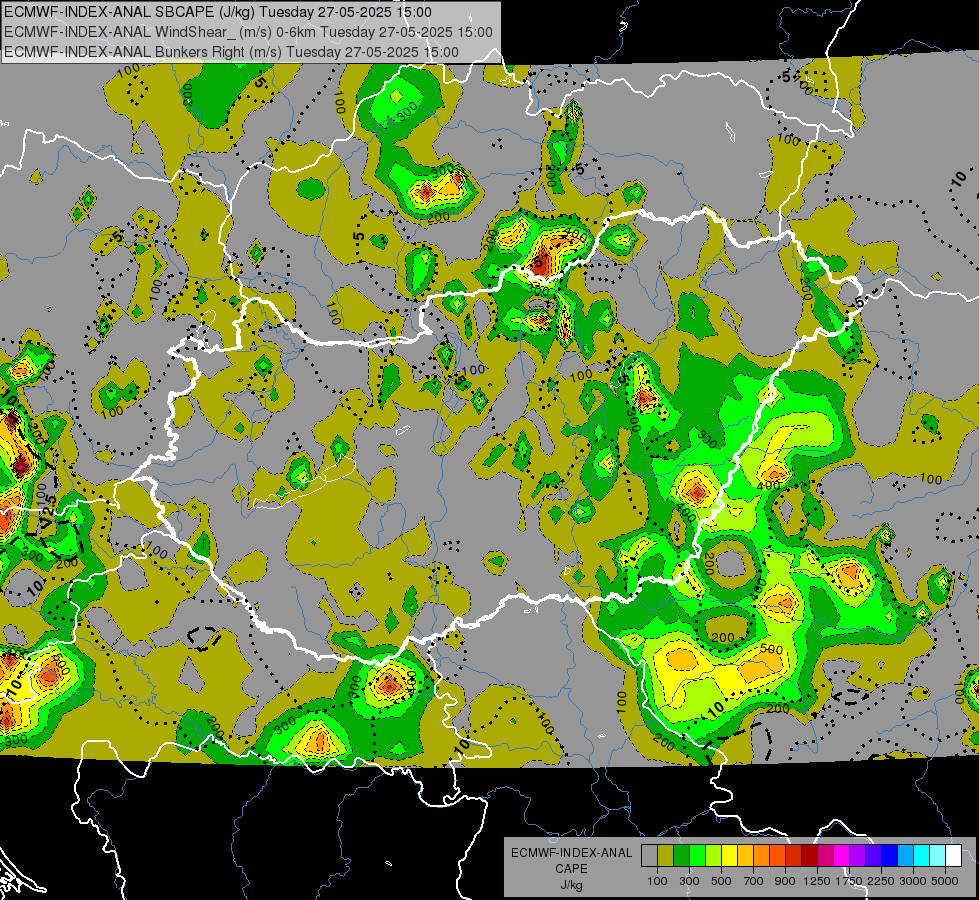Click the orange-red swatch left of 900

(777, 856)
